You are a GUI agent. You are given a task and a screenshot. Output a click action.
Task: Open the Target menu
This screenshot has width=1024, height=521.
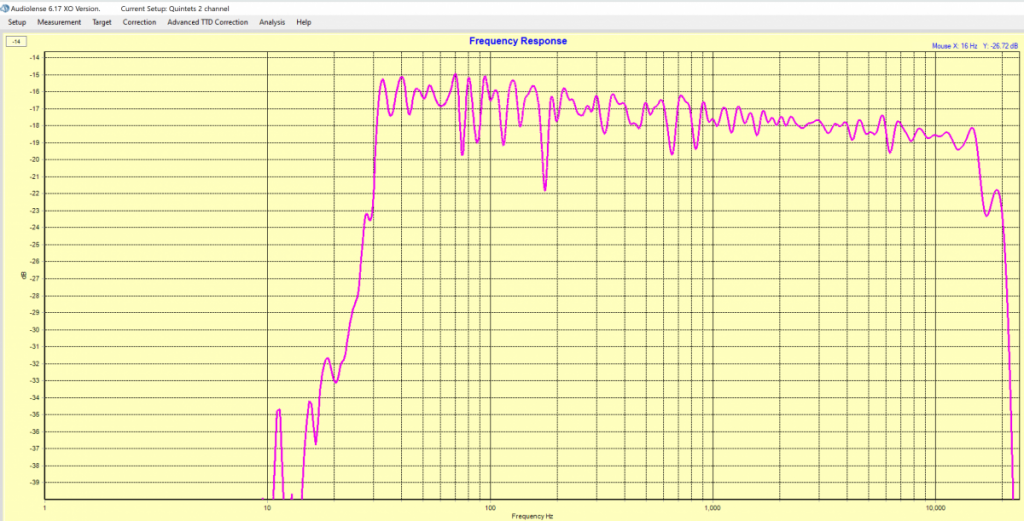click(x=102, y=22)
